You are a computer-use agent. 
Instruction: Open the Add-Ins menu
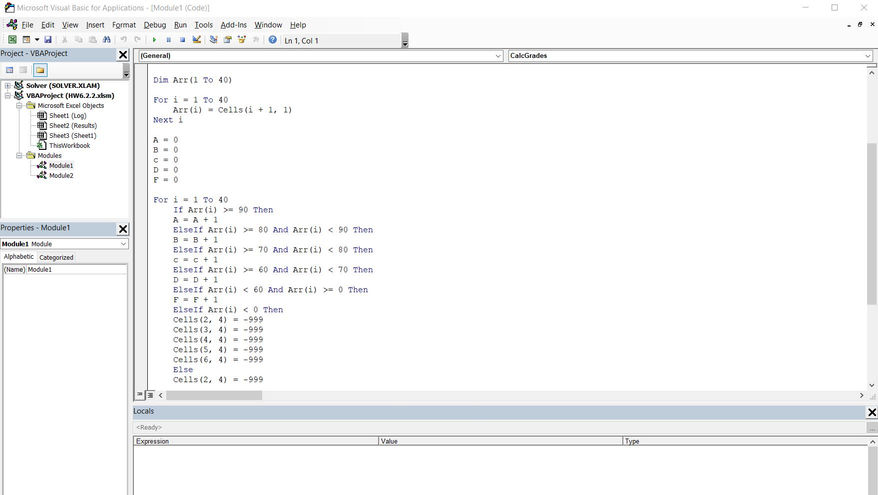coord(233,25)
